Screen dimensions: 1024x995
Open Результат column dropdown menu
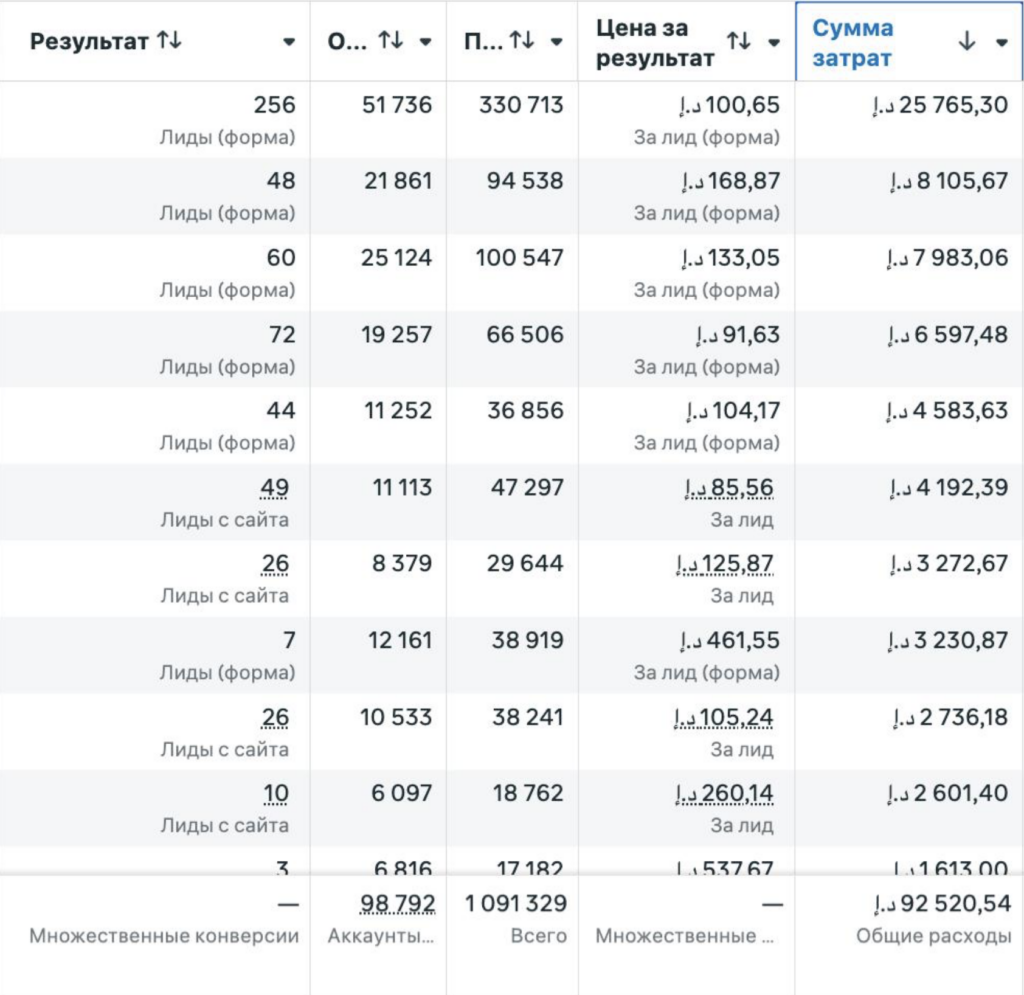pos(289,42)
